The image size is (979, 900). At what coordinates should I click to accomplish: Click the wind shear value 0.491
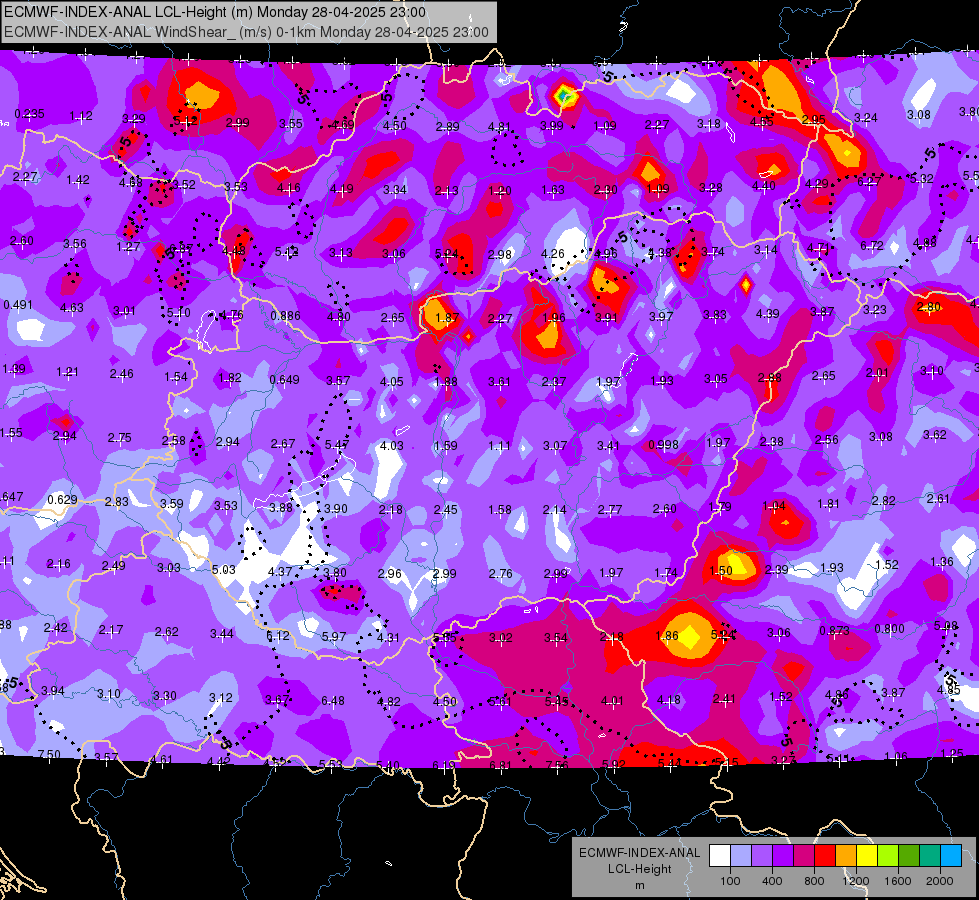(17, 305)
